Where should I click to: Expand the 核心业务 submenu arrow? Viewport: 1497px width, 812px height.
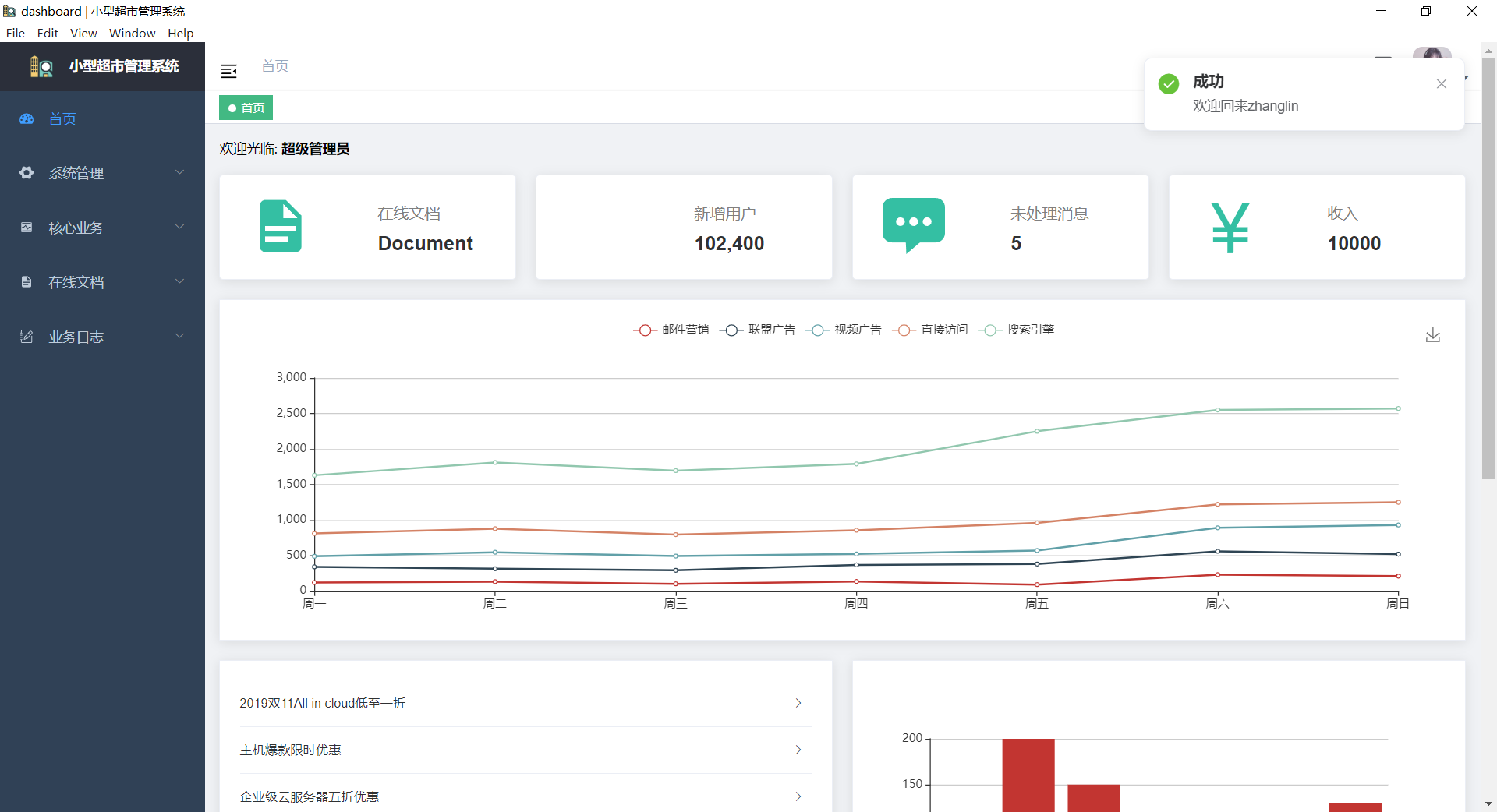click(x=179, y=227)
